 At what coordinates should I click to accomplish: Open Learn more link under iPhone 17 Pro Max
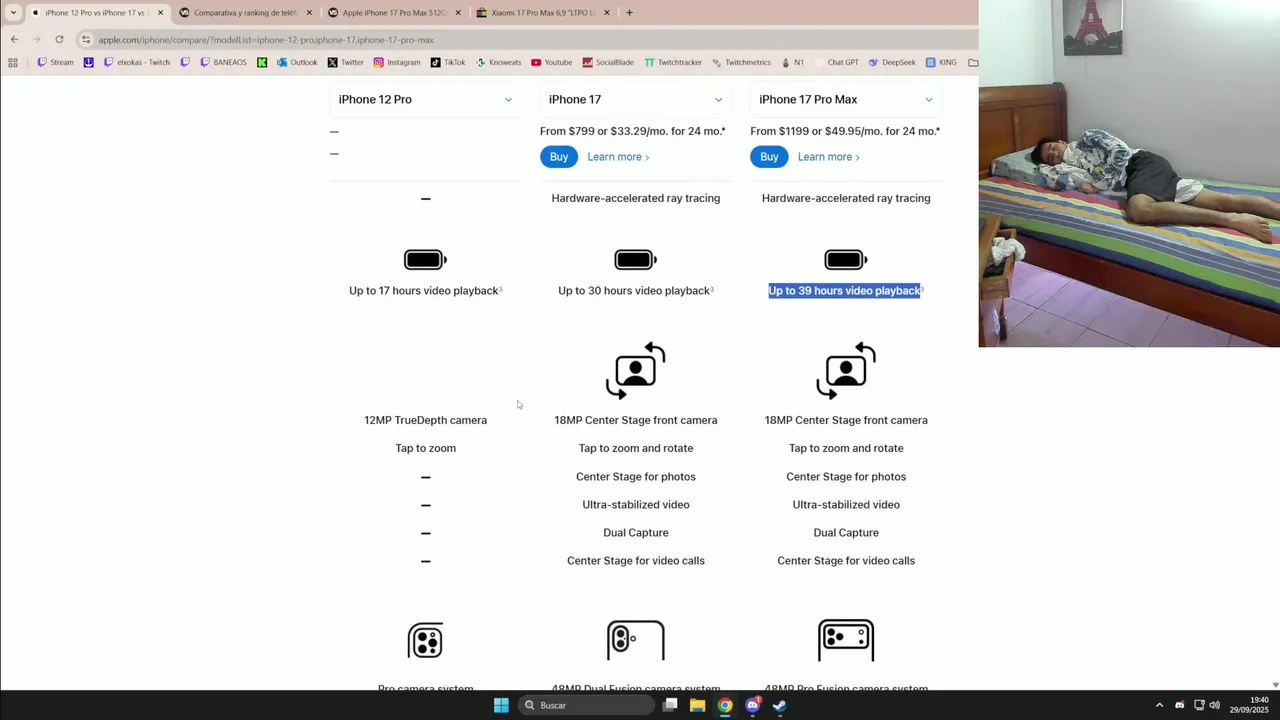[828, 157]
